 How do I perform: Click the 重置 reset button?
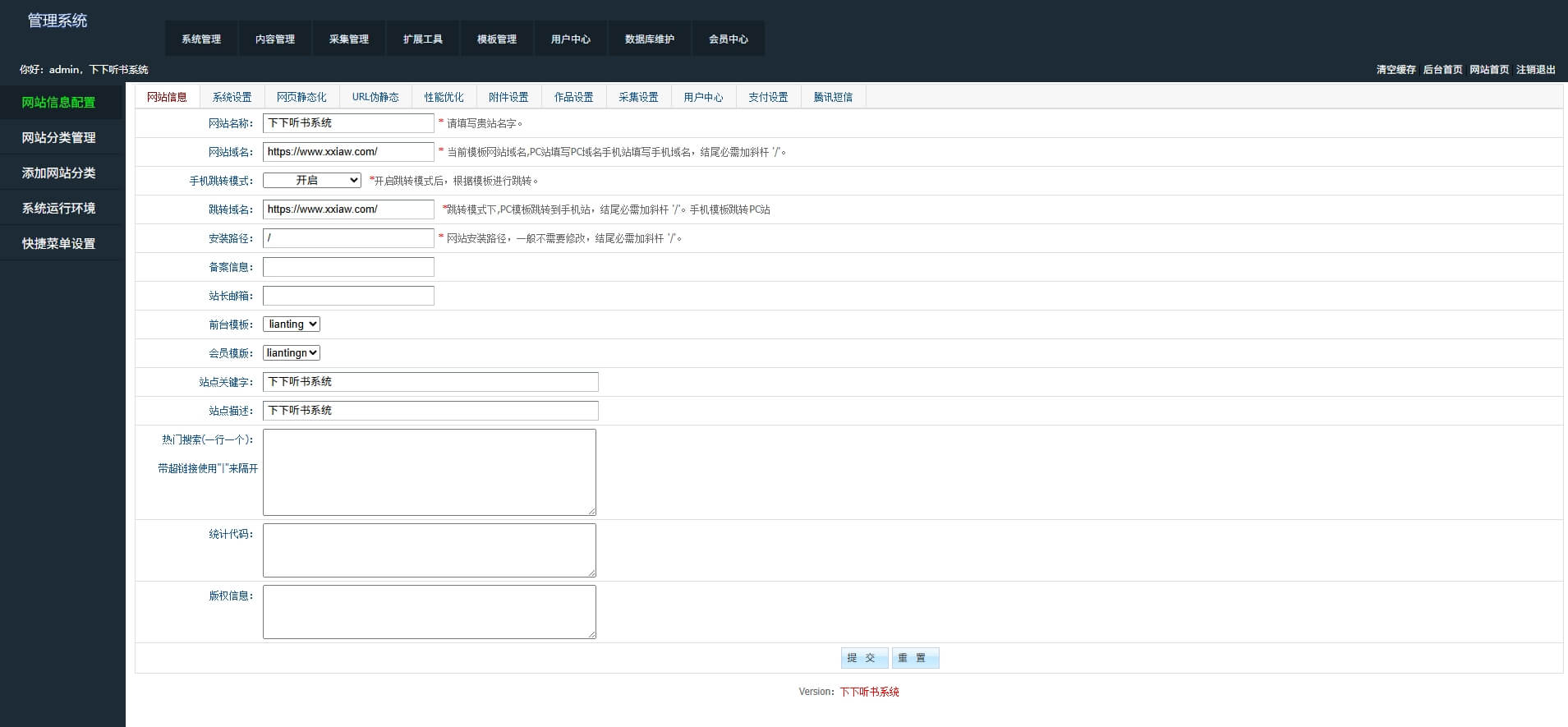tap(915, 658)
